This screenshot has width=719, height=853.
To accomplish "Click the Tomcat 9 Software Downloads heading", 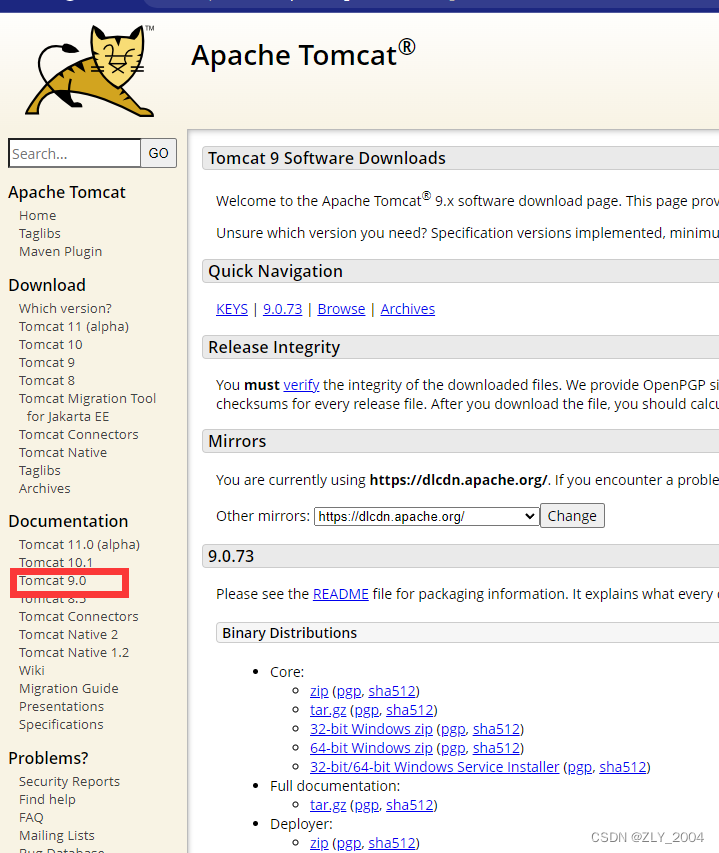I will point(327,158).
